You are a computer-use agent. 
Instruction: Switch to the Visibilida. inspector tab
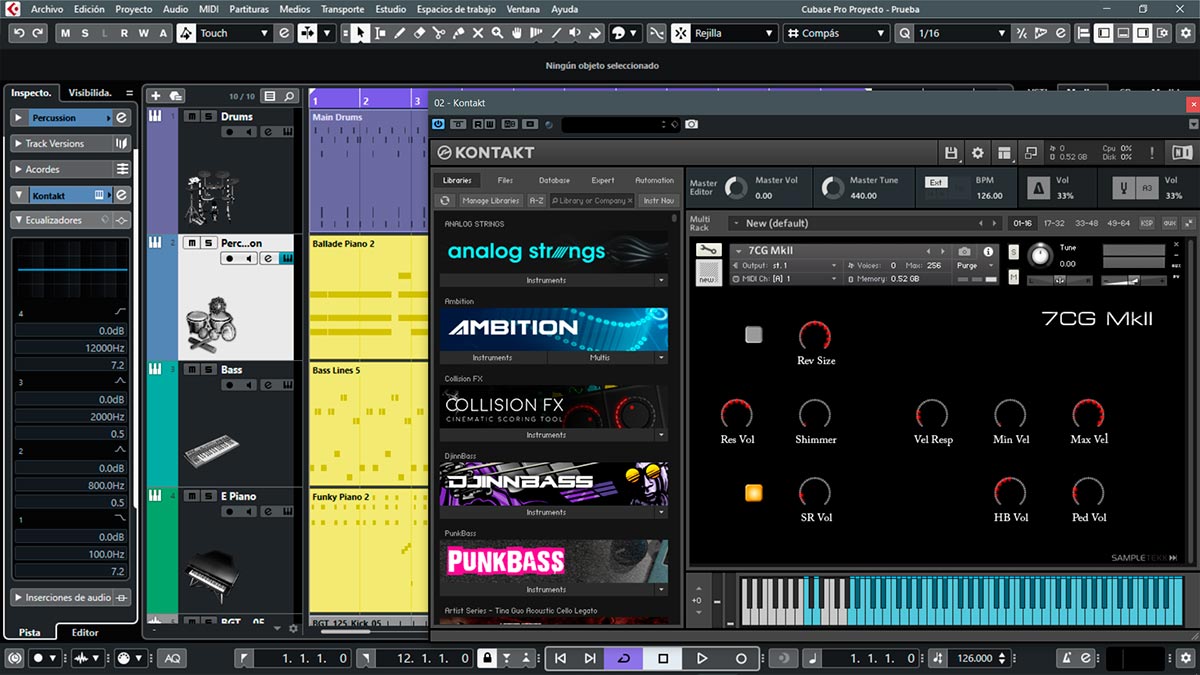click(x=90, y=92)
